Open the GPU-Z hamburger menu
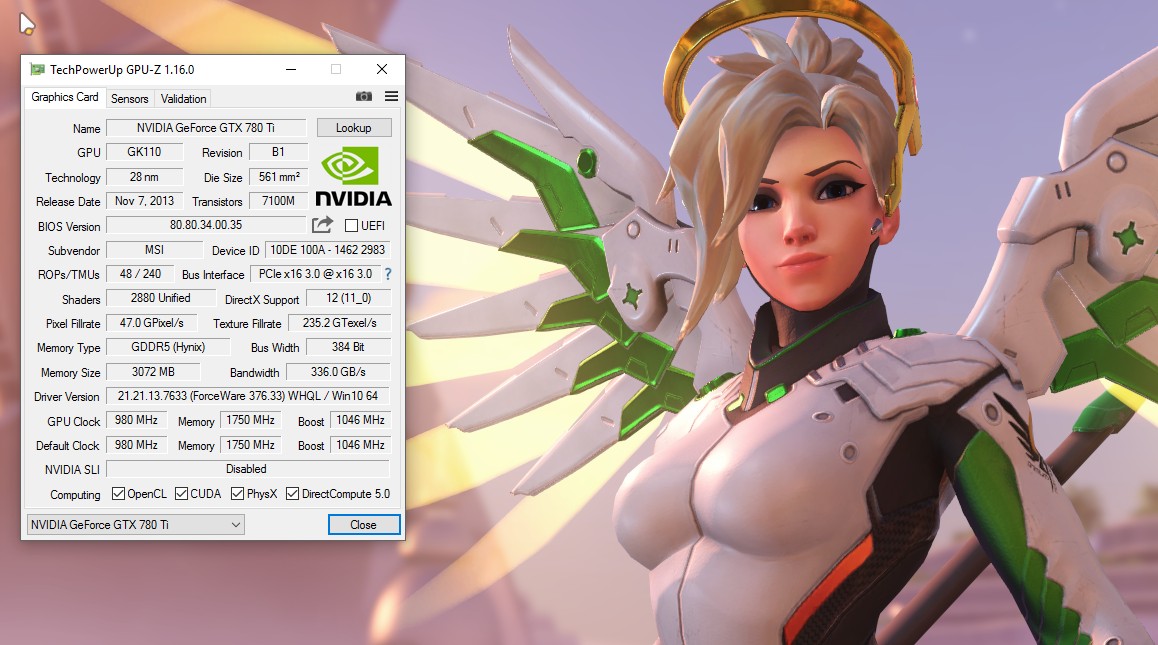1158x645 pixels. coord(391,96)
